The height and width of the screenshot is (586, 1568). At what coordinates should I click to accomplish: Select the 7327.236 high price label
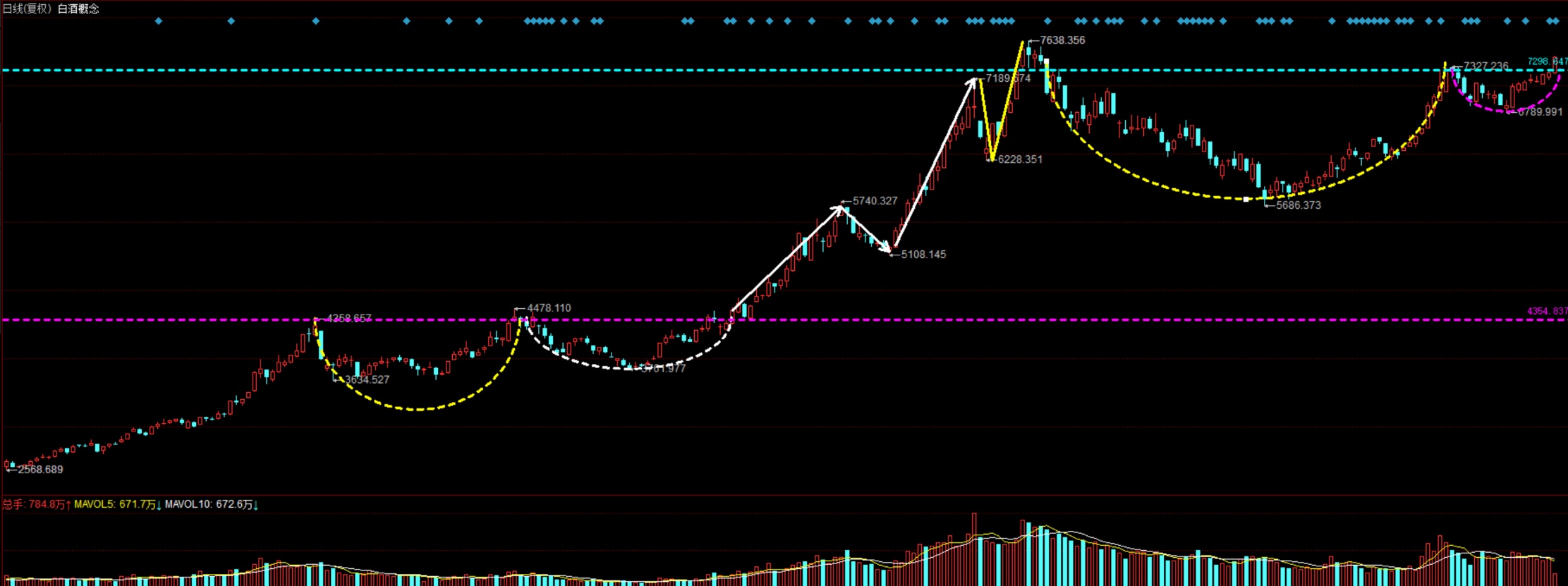(1486, 66)
